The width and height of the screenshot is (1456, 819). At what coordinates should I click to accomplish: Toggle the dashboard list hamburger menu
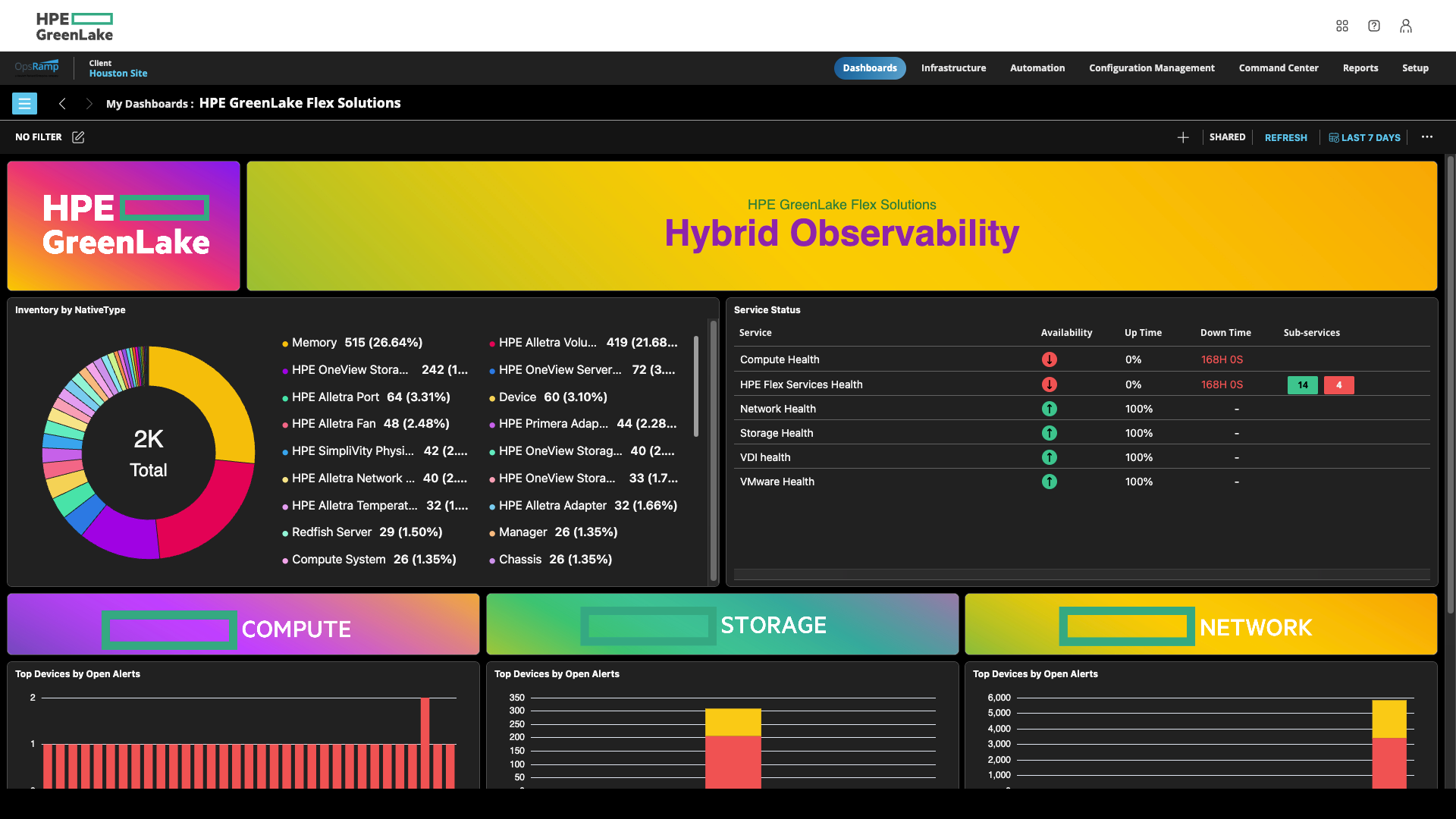[24, 103]
